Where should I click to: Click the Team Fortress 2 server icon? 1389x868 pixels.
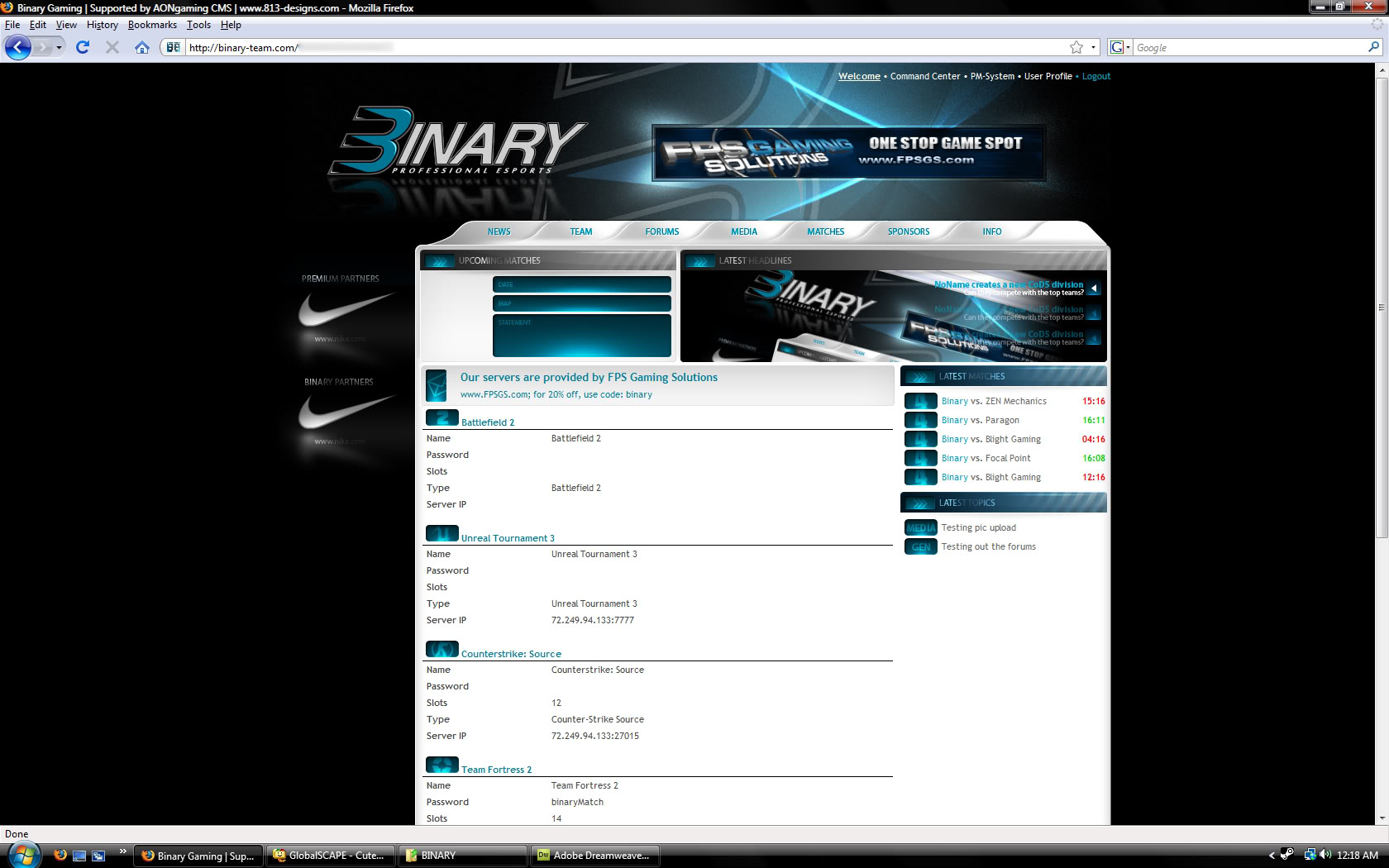click(442, 765)
